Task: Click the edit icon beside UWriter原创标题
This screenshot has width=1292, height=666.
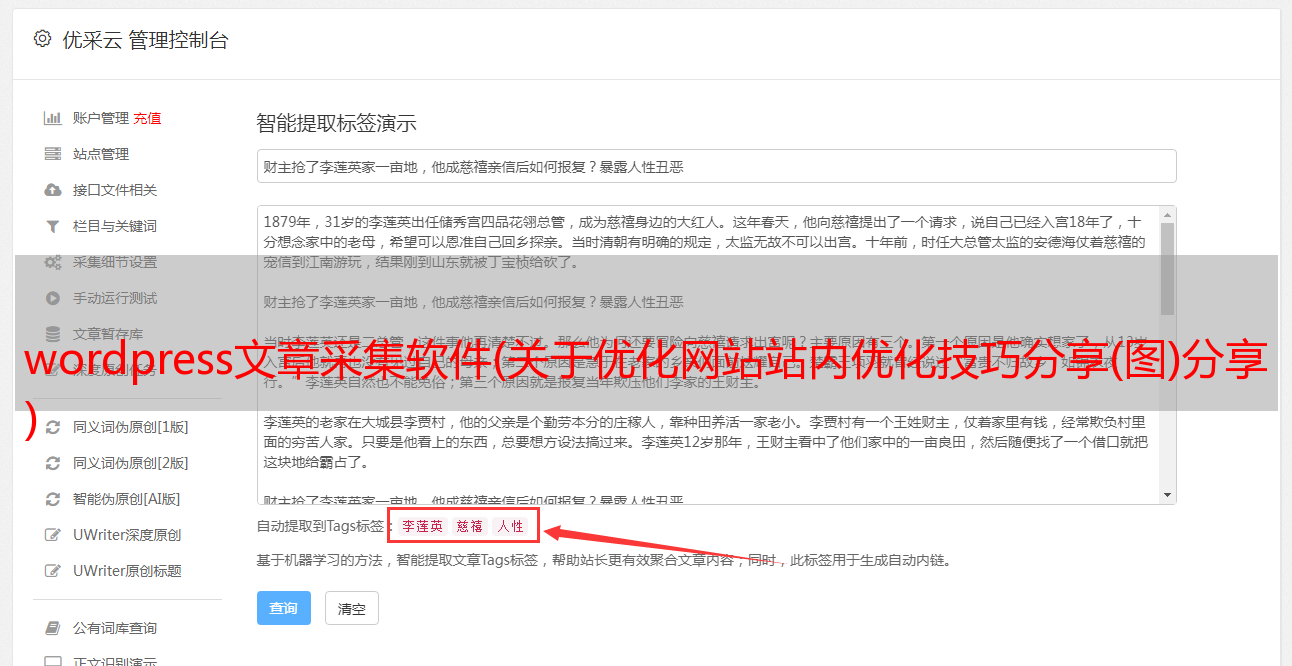Action: click(53, 571)
